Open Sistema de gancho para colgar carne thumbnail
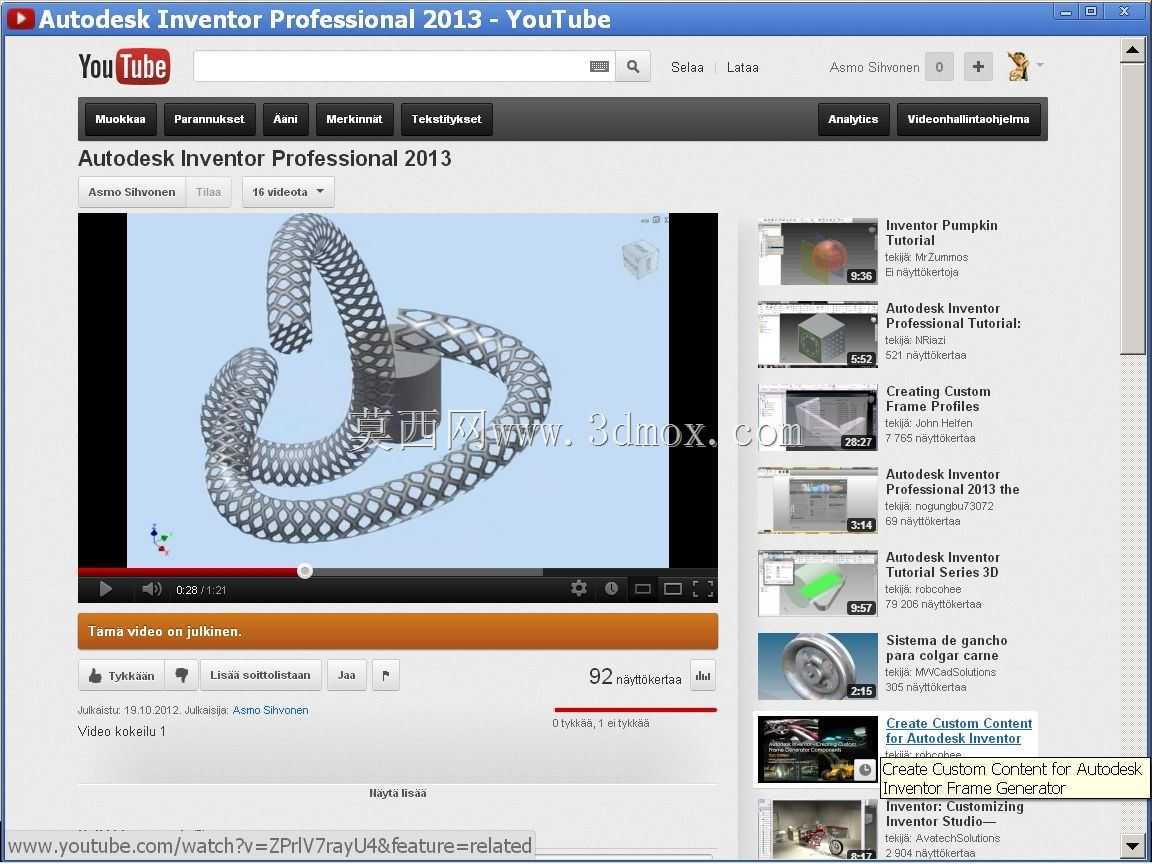 tap(818, 666)
